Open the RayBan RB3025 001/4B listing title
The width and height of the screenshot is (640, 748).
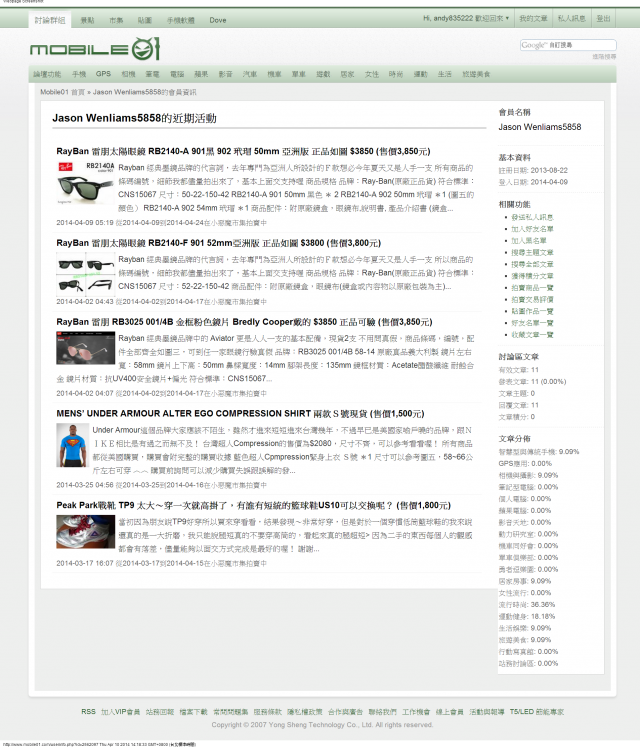pyautogui.click(x=244, y=322)
